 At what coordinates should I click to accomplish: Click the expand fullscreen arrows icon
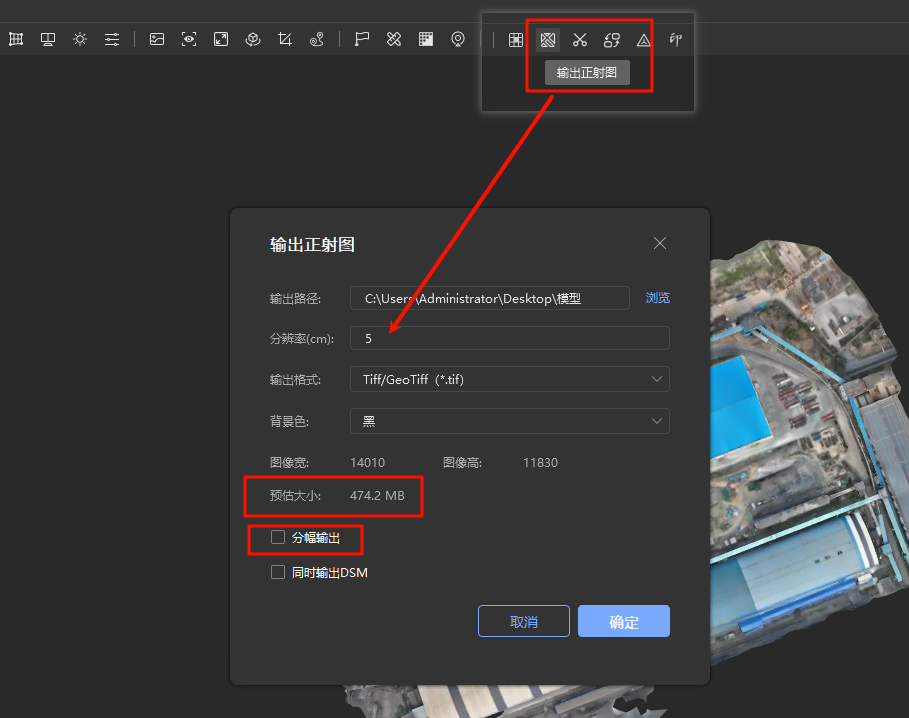(x=221, y=39)
